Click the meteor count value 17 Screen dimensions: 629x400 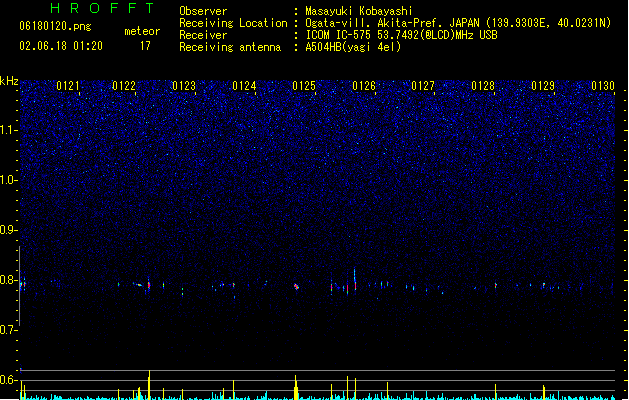pyautogui.click(x=145, y=46)
